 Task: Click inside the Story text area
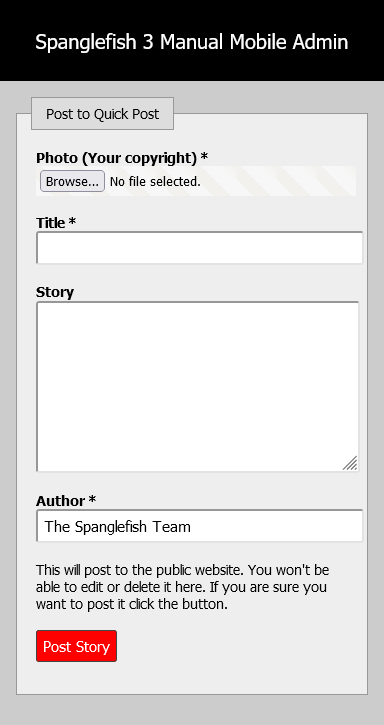point(198,387)
